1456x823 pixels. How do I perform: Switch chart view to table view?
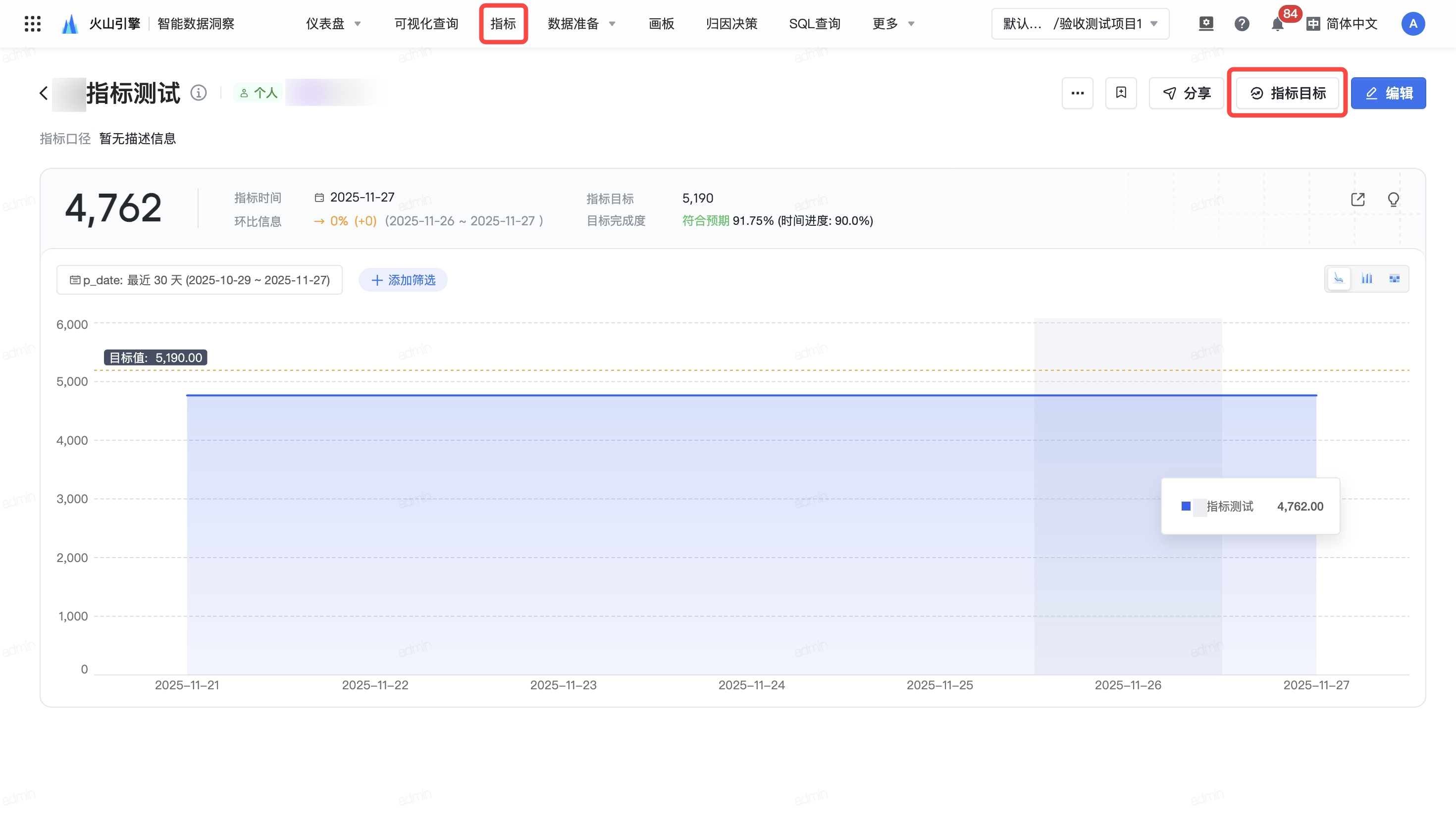click(x=1395, y=279)
